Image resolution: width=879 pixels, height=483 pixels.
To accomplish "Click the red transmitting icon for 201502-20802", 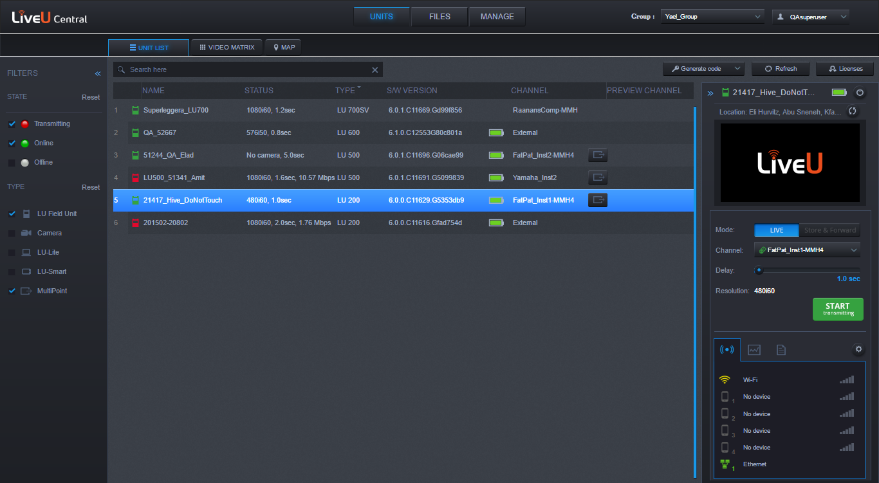I will [135, 222].
